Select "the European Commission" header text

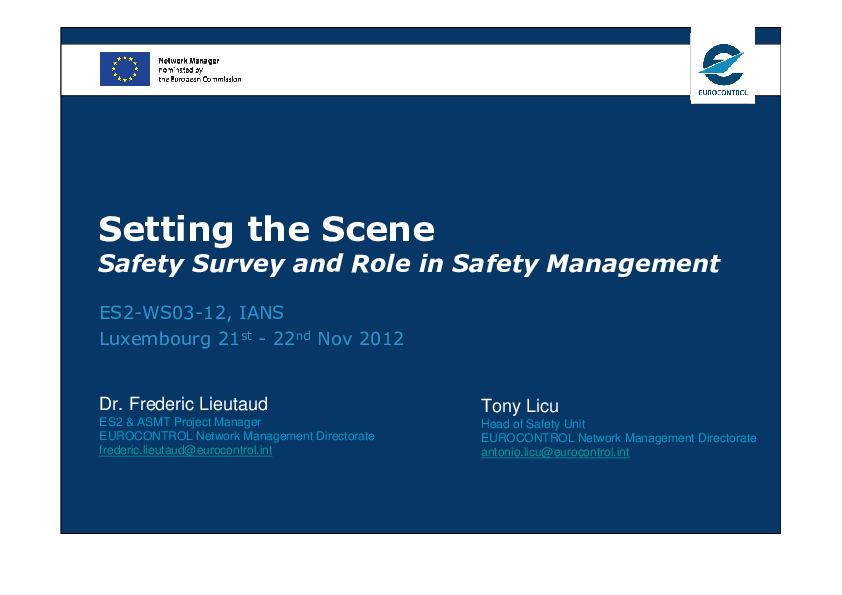(x=200, y=79)
